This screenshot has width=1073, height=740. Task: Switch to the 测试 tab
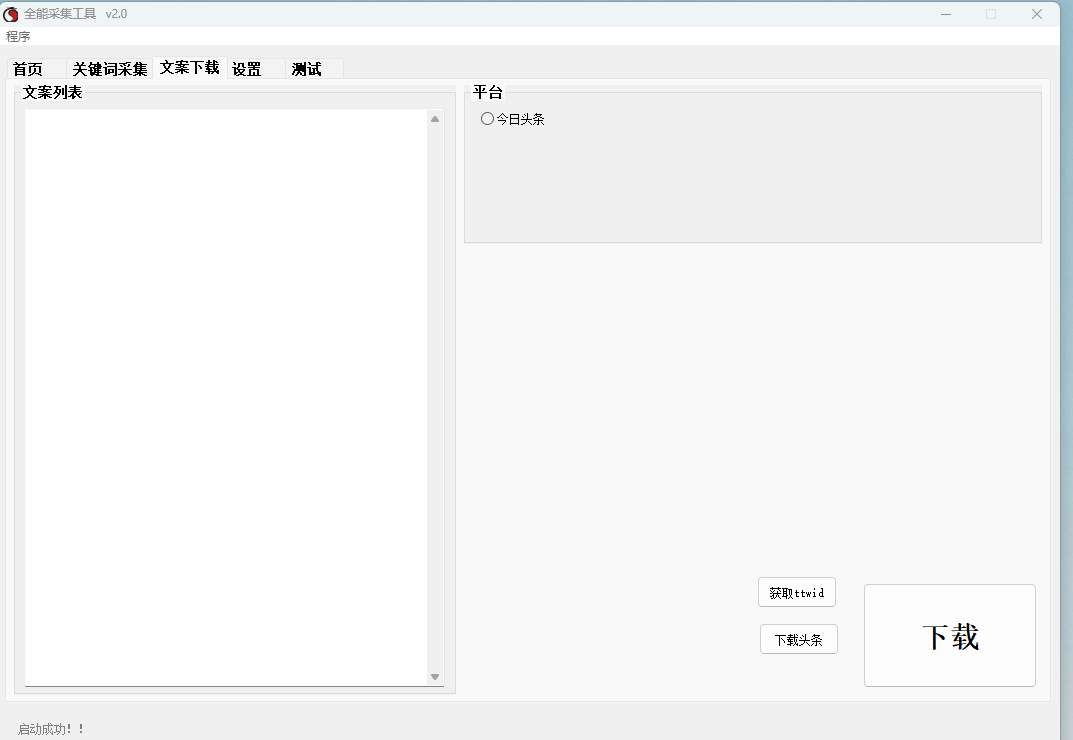307,69
